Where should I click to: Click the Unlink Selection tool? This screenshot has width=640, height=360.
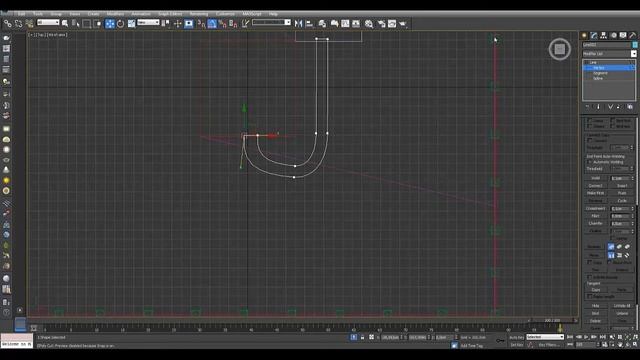[18, 24]
